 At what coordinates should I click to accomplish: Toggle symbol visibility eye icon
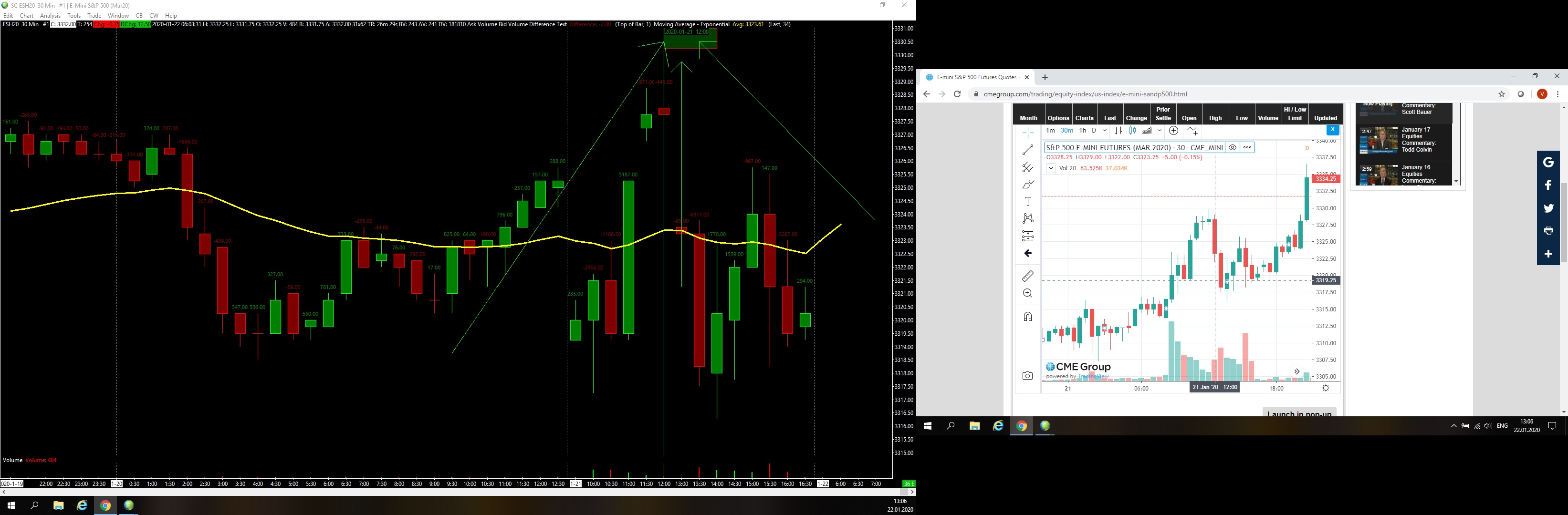(x=1233, y=148)
